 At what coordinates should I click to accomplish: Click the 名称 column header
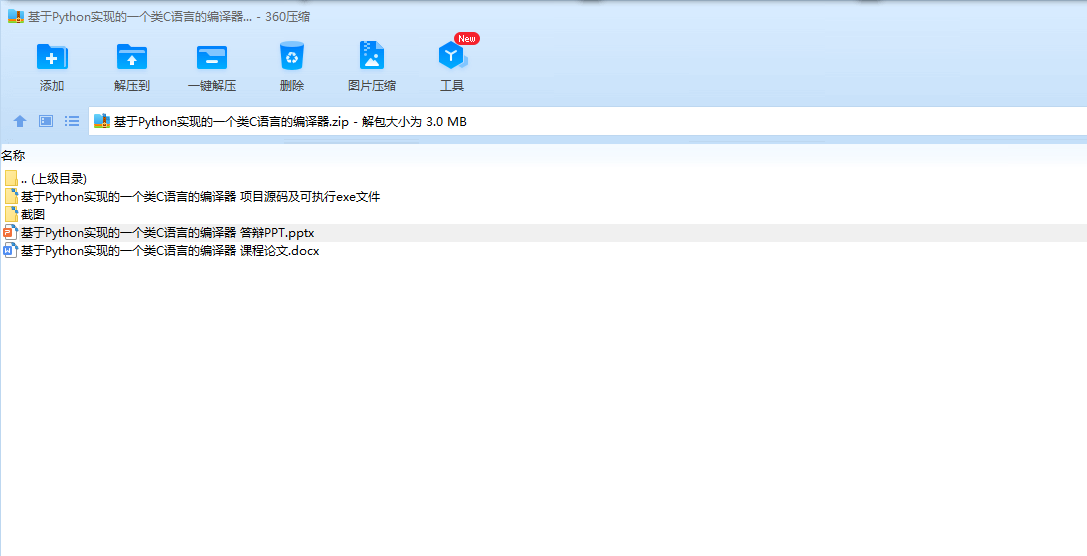13,156
